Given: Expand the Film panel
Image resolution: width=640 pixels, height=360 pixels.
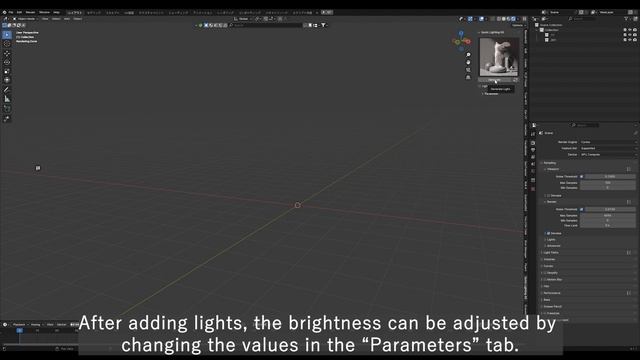Looking at the screenshot, I should point(546,286).
